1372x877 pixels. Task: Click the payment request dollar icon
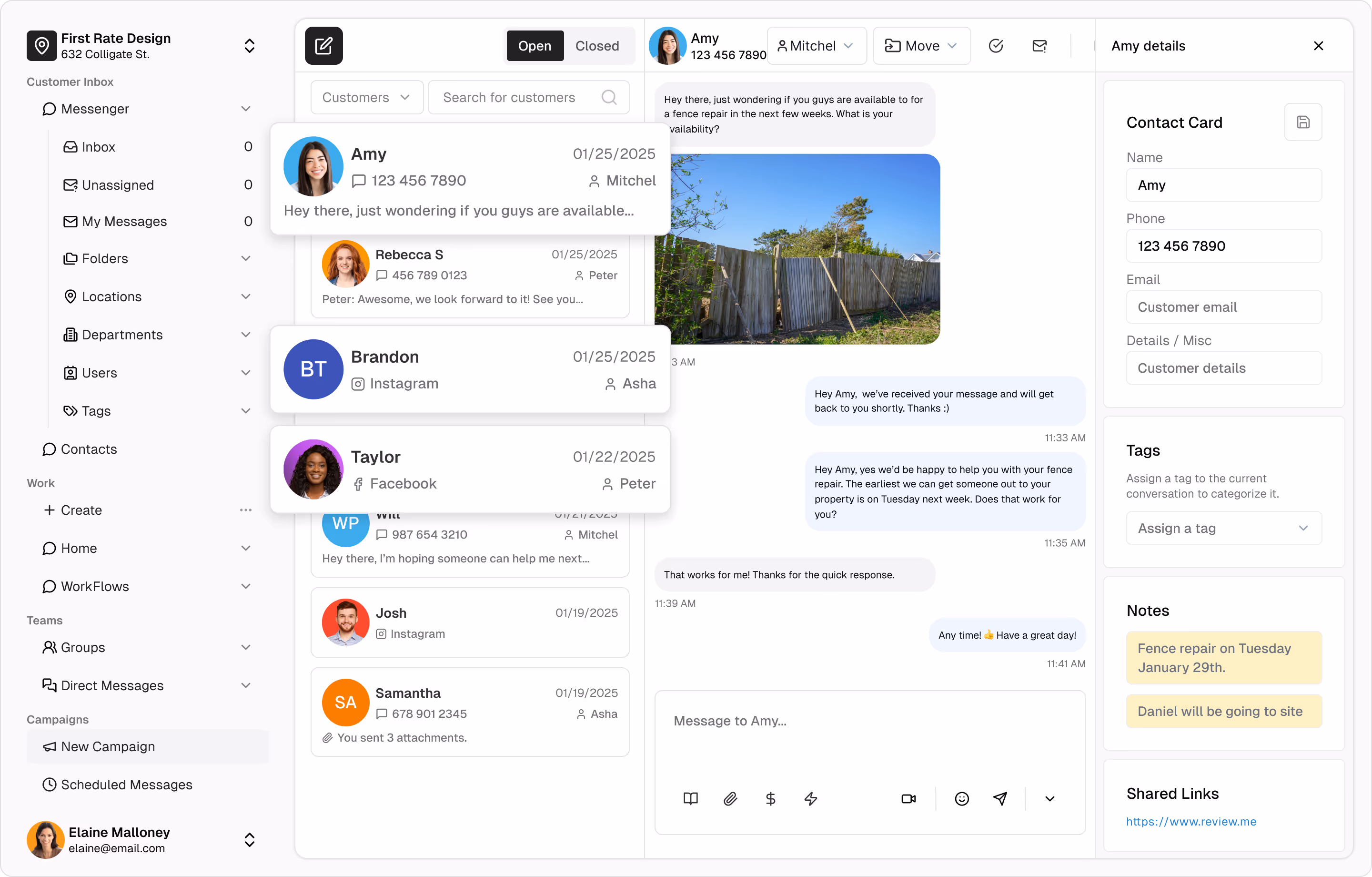770,798
